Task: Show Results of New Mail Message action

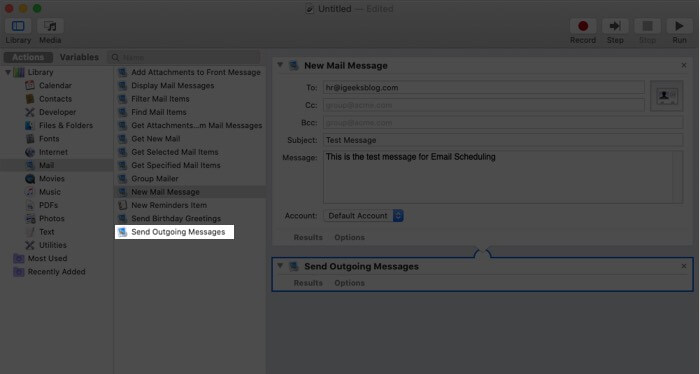Action: (308, 237)
